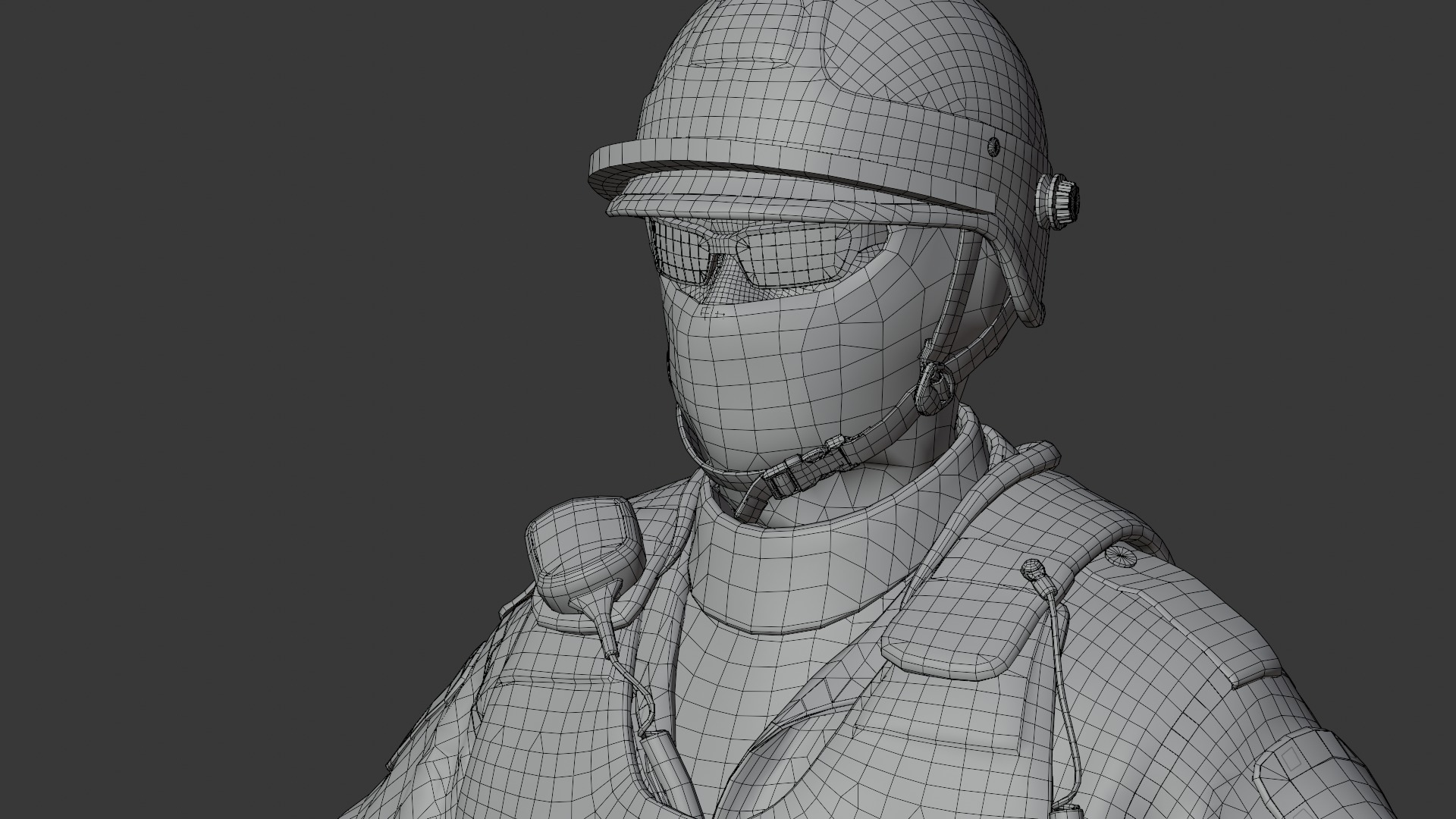This screenshot has height=819, width=1456.
Task: Click the button on the shoulder epaulette
Action: 1122,558
